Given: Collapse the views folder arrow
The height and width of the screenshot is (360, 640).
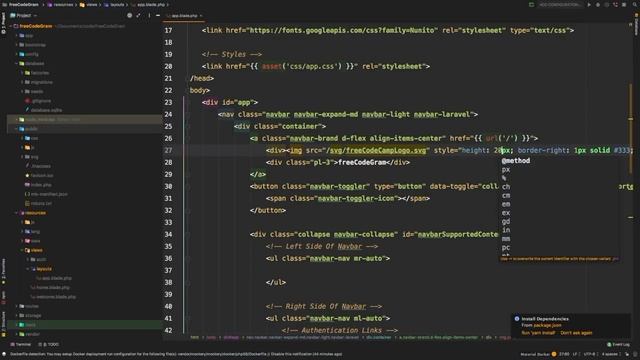Looking at the screenshot, I should (22, 250).
